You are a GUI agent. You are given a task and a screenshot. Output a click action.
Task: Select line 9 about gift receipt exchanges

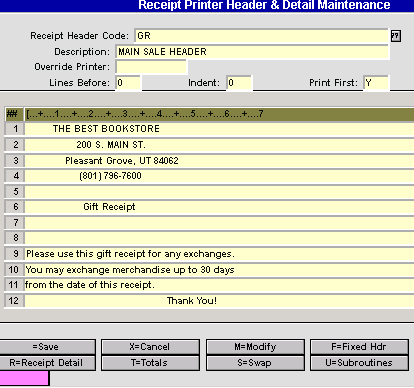pyautogui.click(x=219, y=254)
